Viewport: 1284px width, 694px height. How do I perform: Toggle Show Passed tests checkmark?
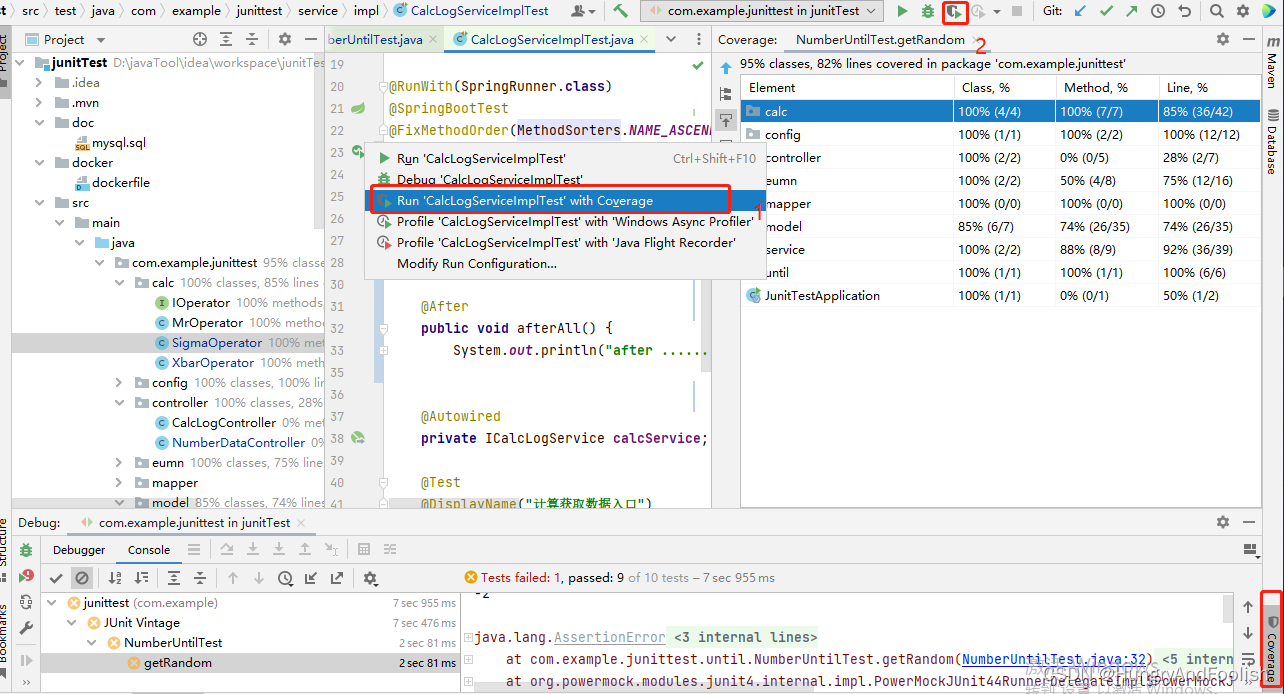tap(57, 578)
